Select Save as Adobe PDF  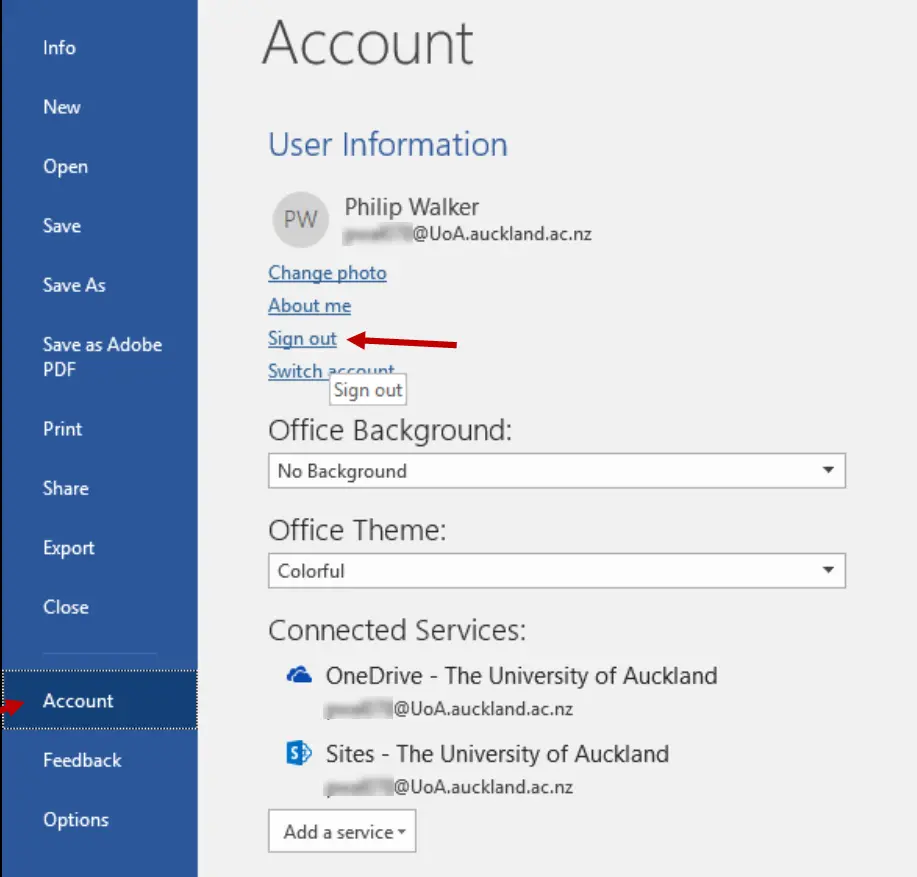click(x=100, y=357)
